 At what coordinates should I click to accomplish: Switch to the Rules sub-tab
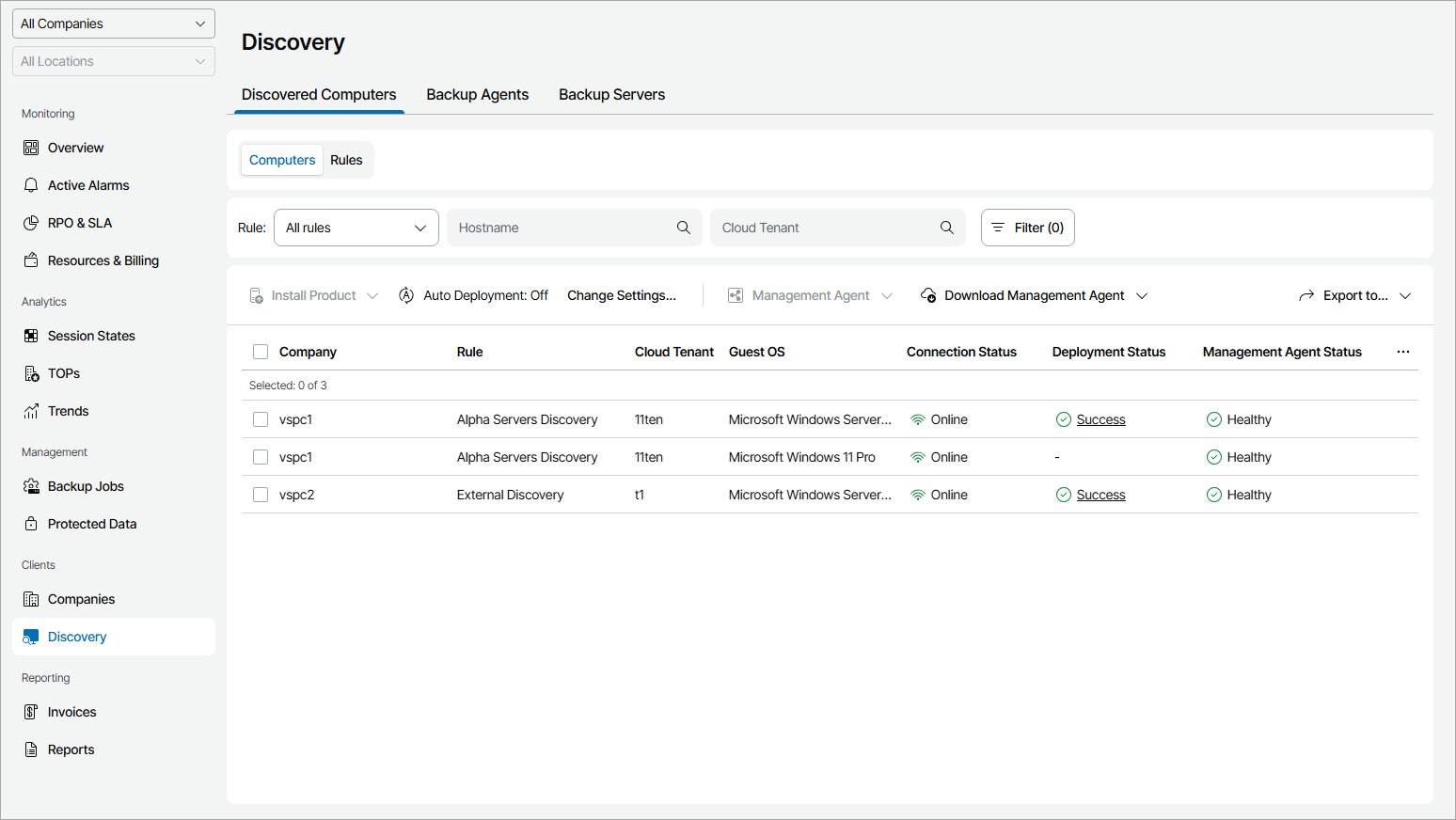coord(346,160)
